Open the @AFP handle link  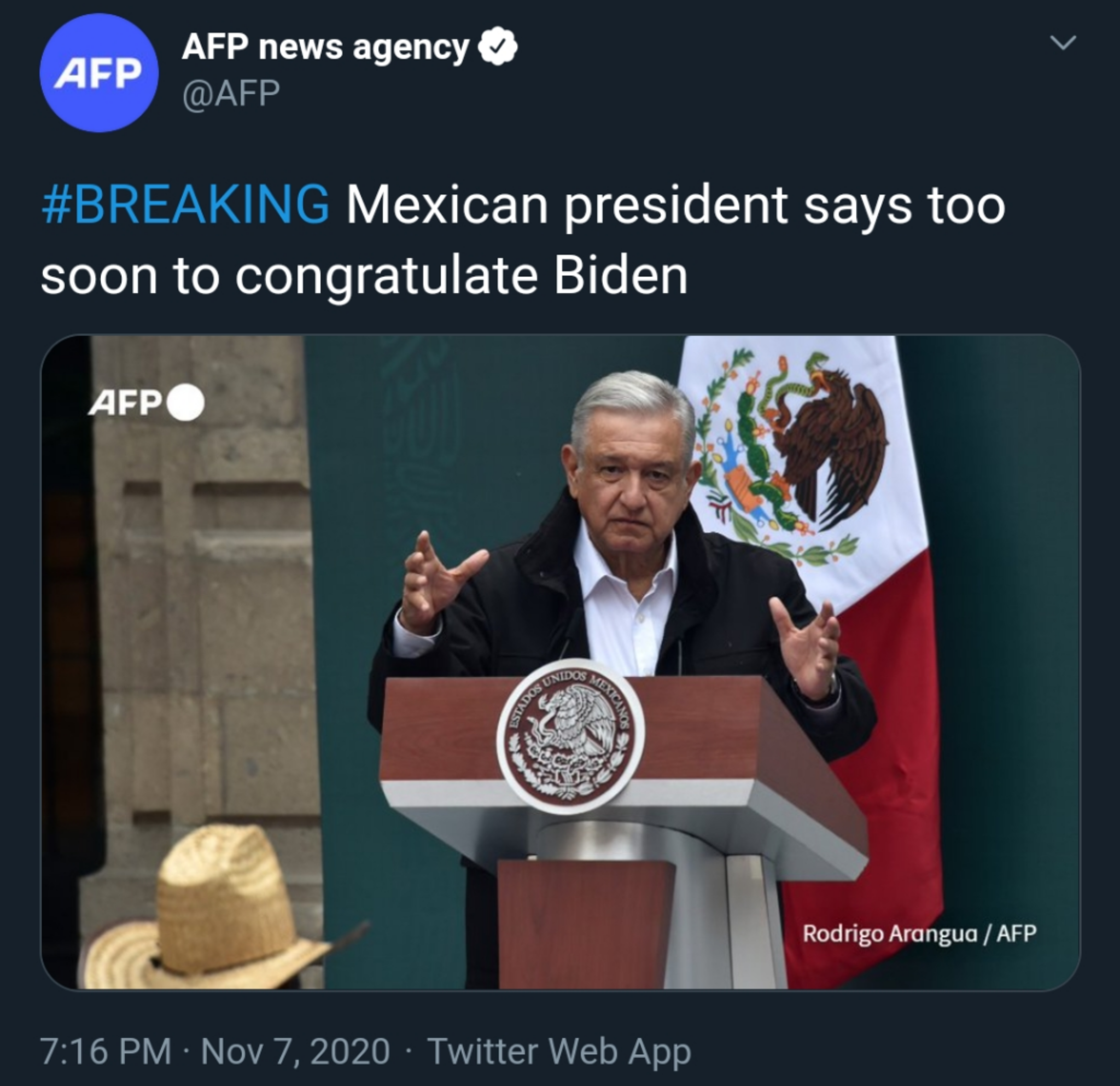coord(231,92)
